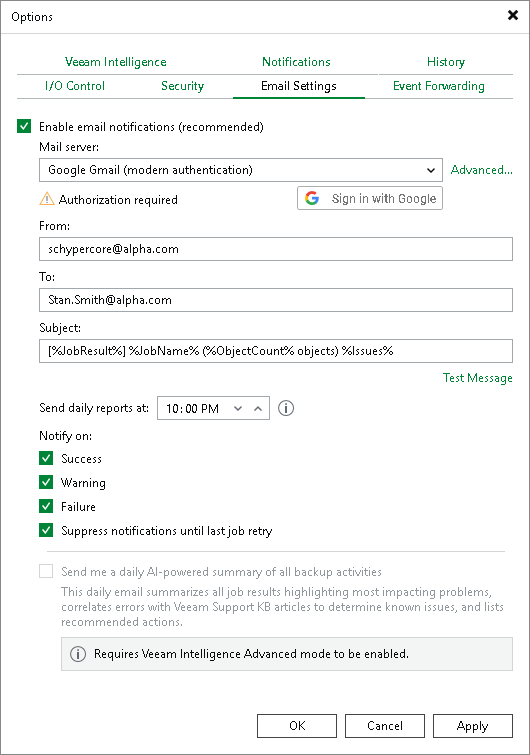
Task: Switch to the Notifications tab
Action: (x=296, y=62)
